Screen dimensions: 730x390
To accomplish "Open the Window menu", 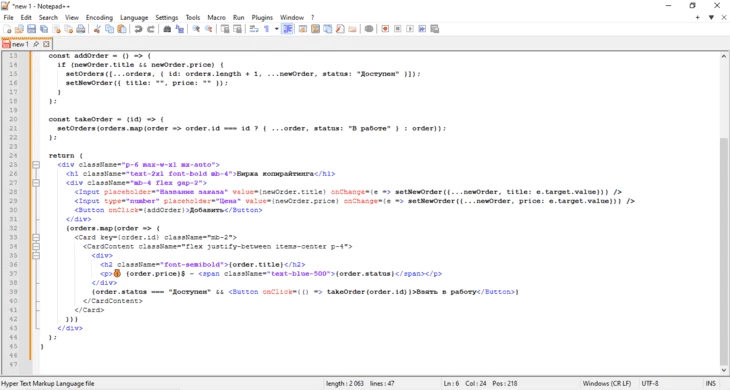I will [x=292, y=17].
